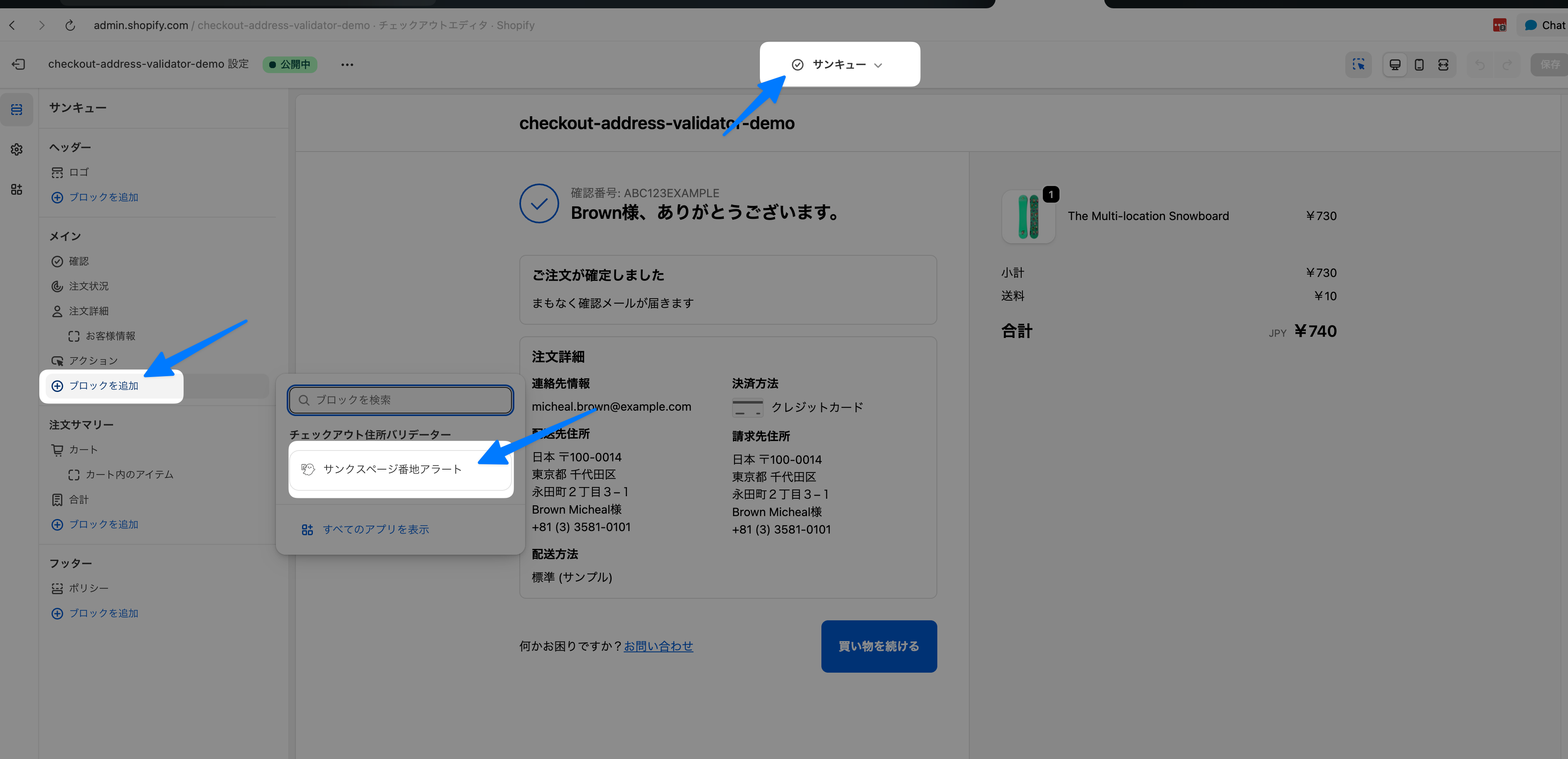Open the three-dot more actions menu

(347, 64)
